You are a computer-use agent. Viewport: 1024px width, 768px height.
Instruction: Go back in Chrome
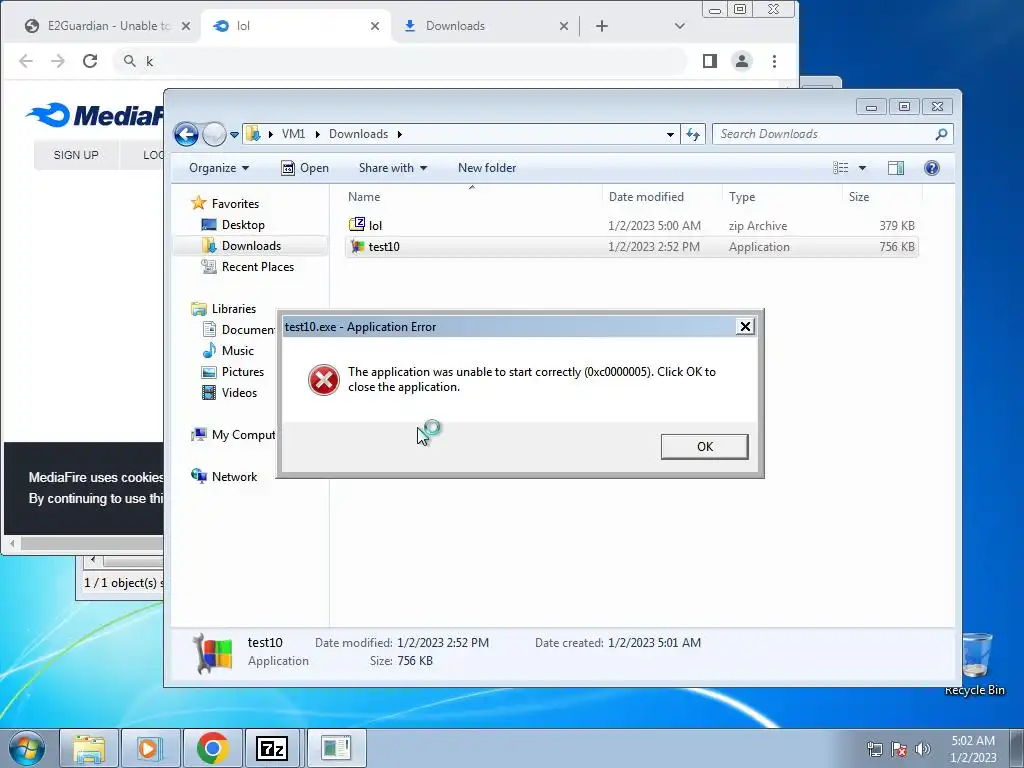pos(25,61)
